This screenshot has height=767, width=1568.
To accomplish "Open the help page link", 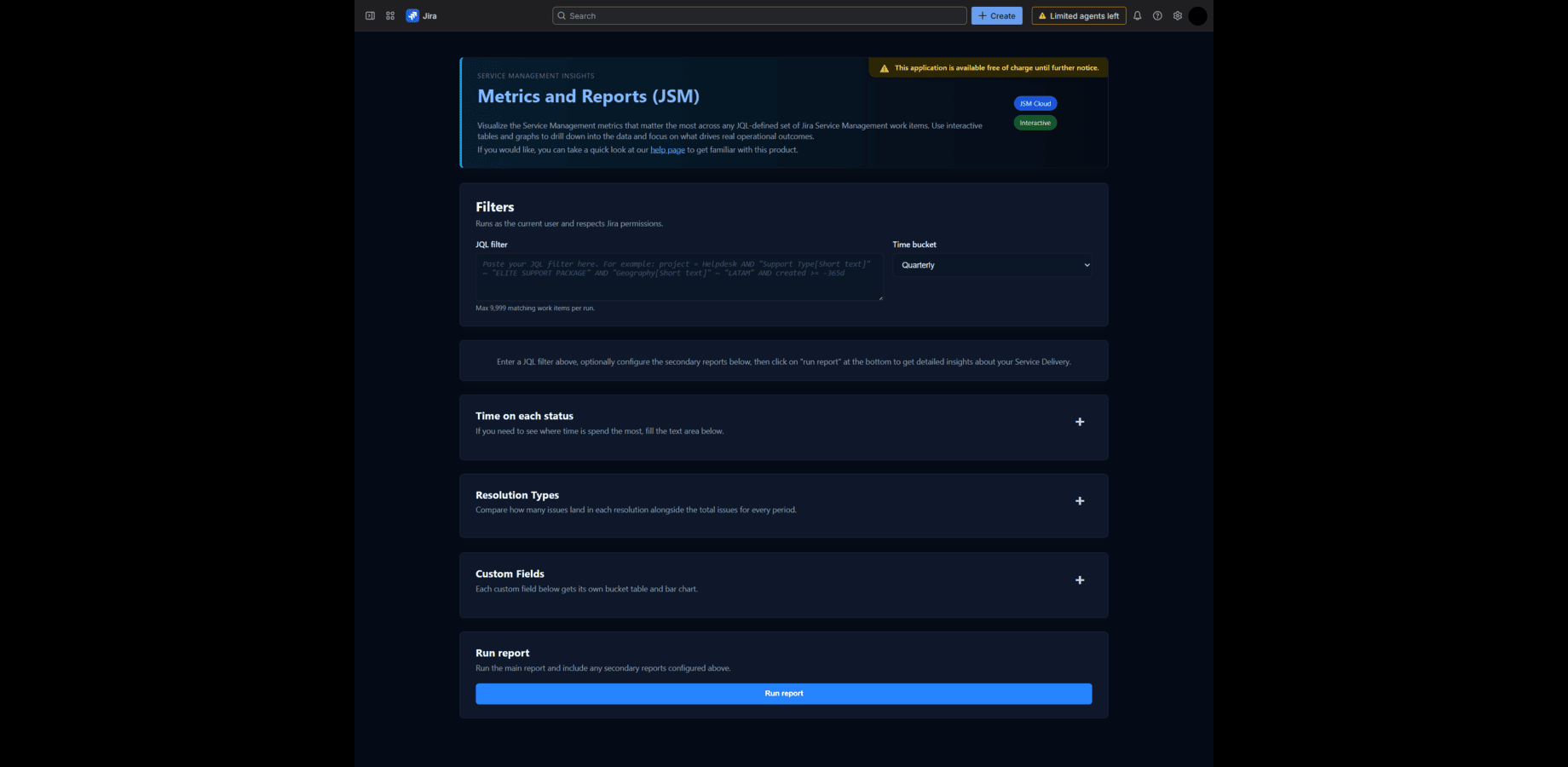I will point(667,150).
